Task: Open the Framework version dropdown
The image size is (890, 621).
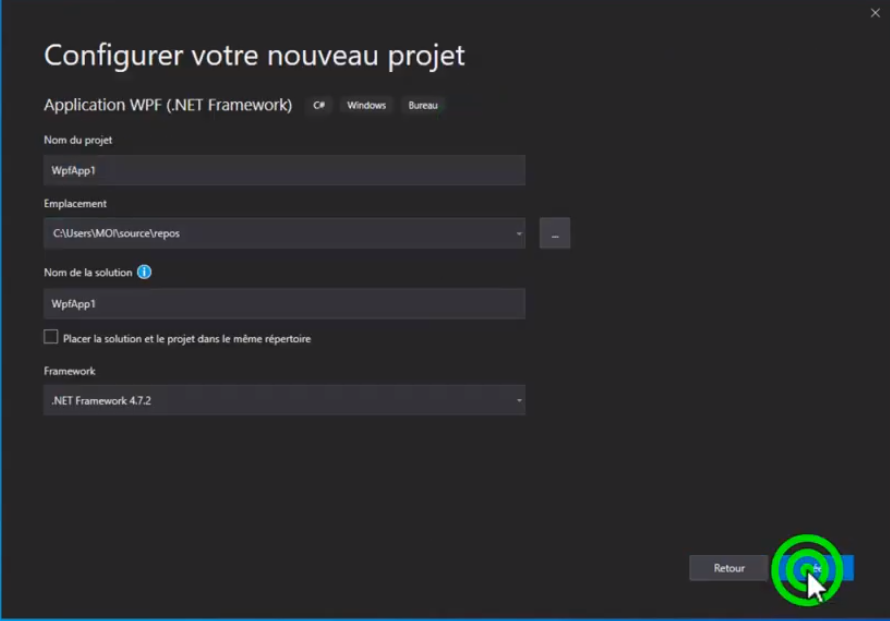Action: click(284, 400)
